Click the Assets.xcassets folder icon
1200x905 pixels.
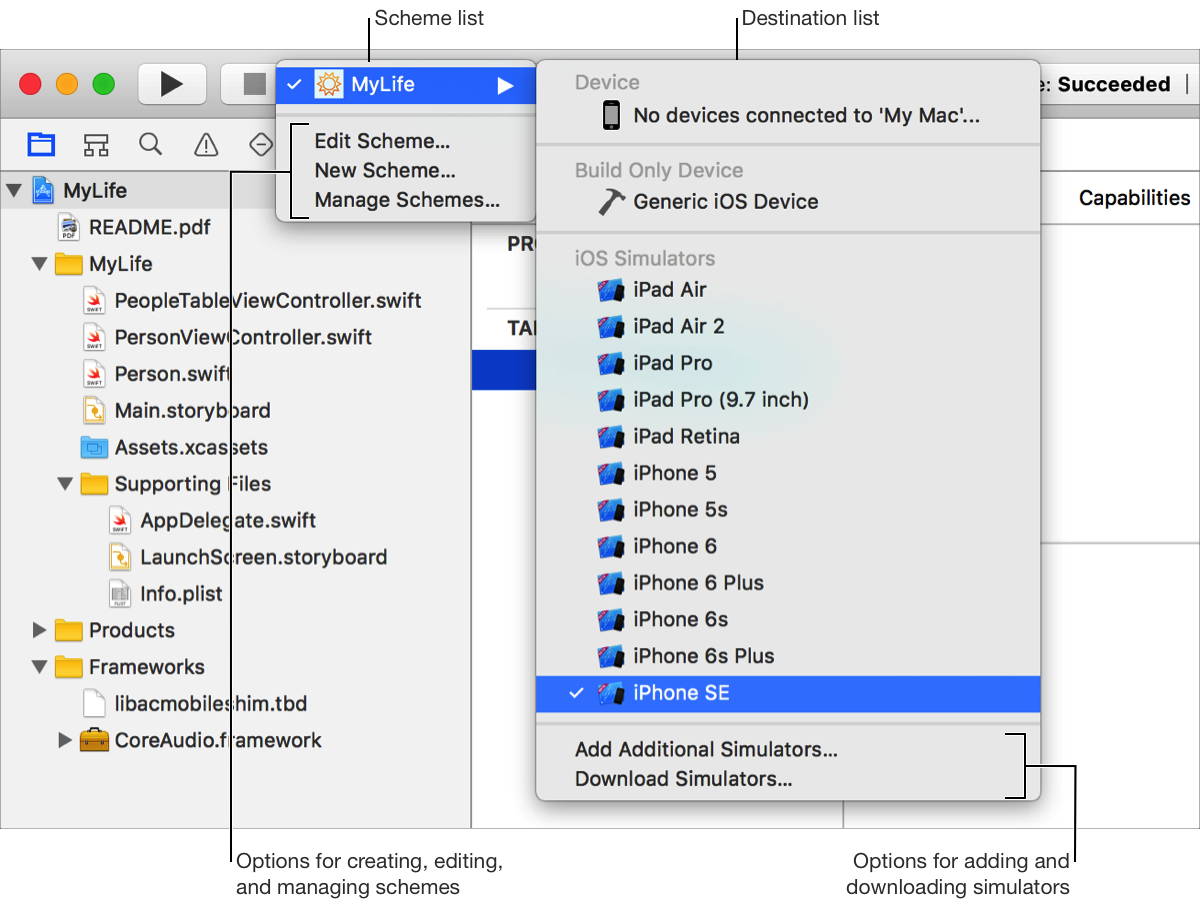click(x=94, y=447)
